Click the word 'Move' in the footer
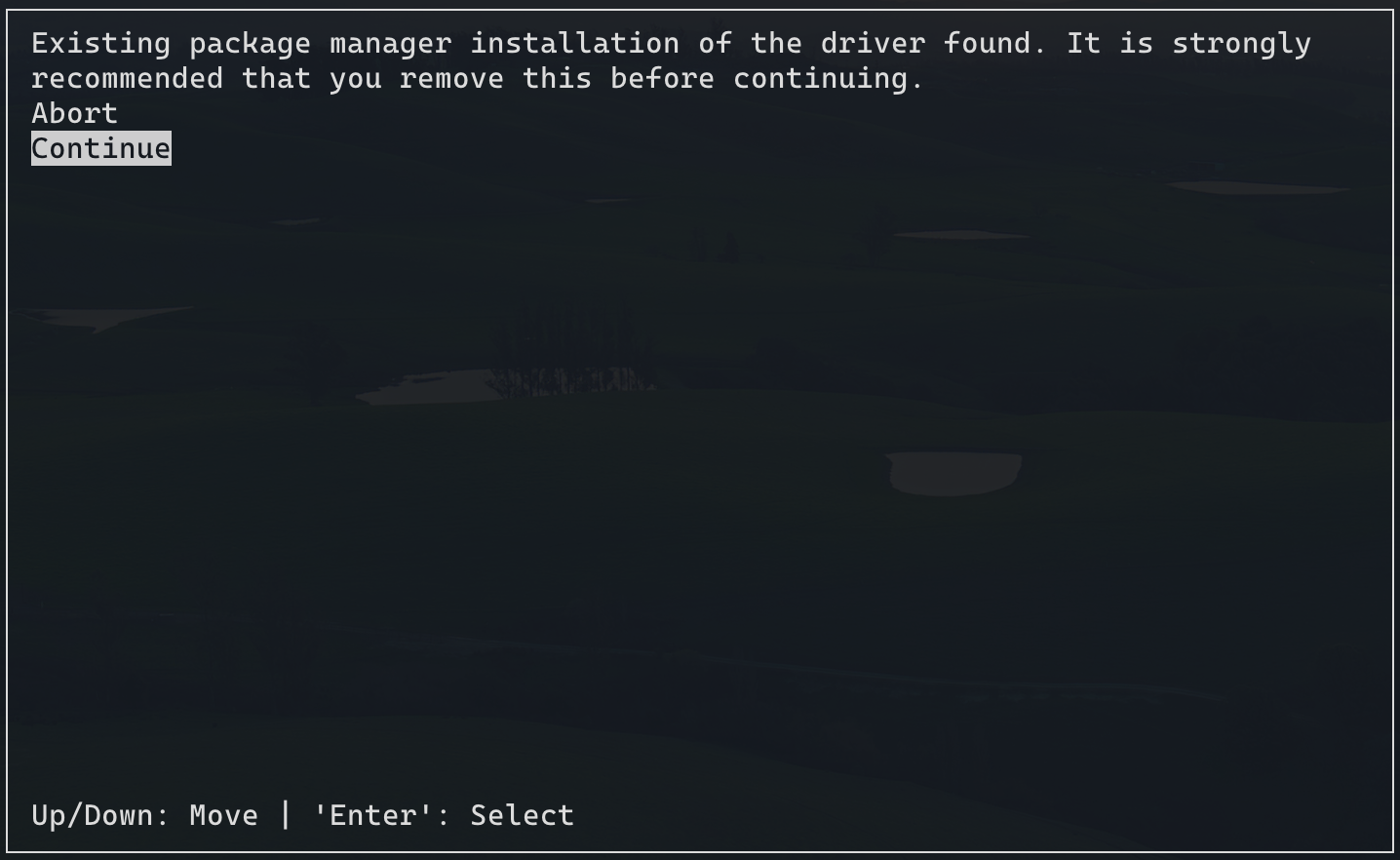The height and width of the screenshot is (860, 1400). coord(224,815)
